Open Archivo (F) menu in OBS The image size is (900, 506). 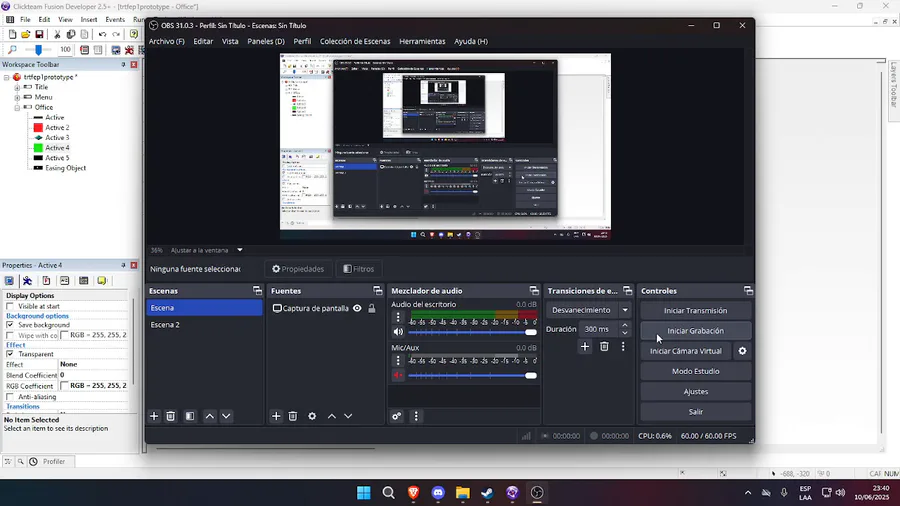tap(166, 41)
